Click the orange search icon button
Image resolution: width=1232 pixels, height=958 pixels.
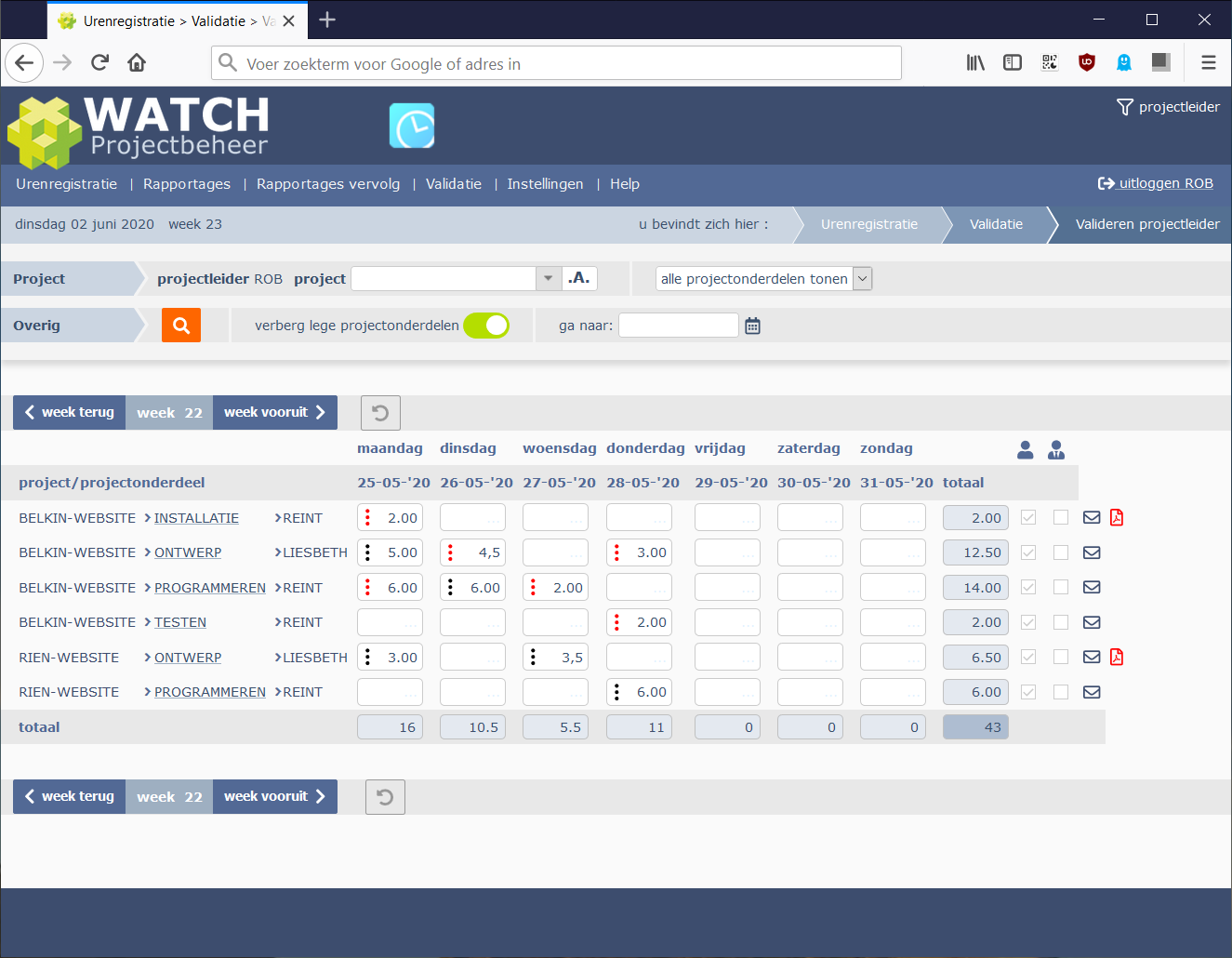(x=181, y=326)
